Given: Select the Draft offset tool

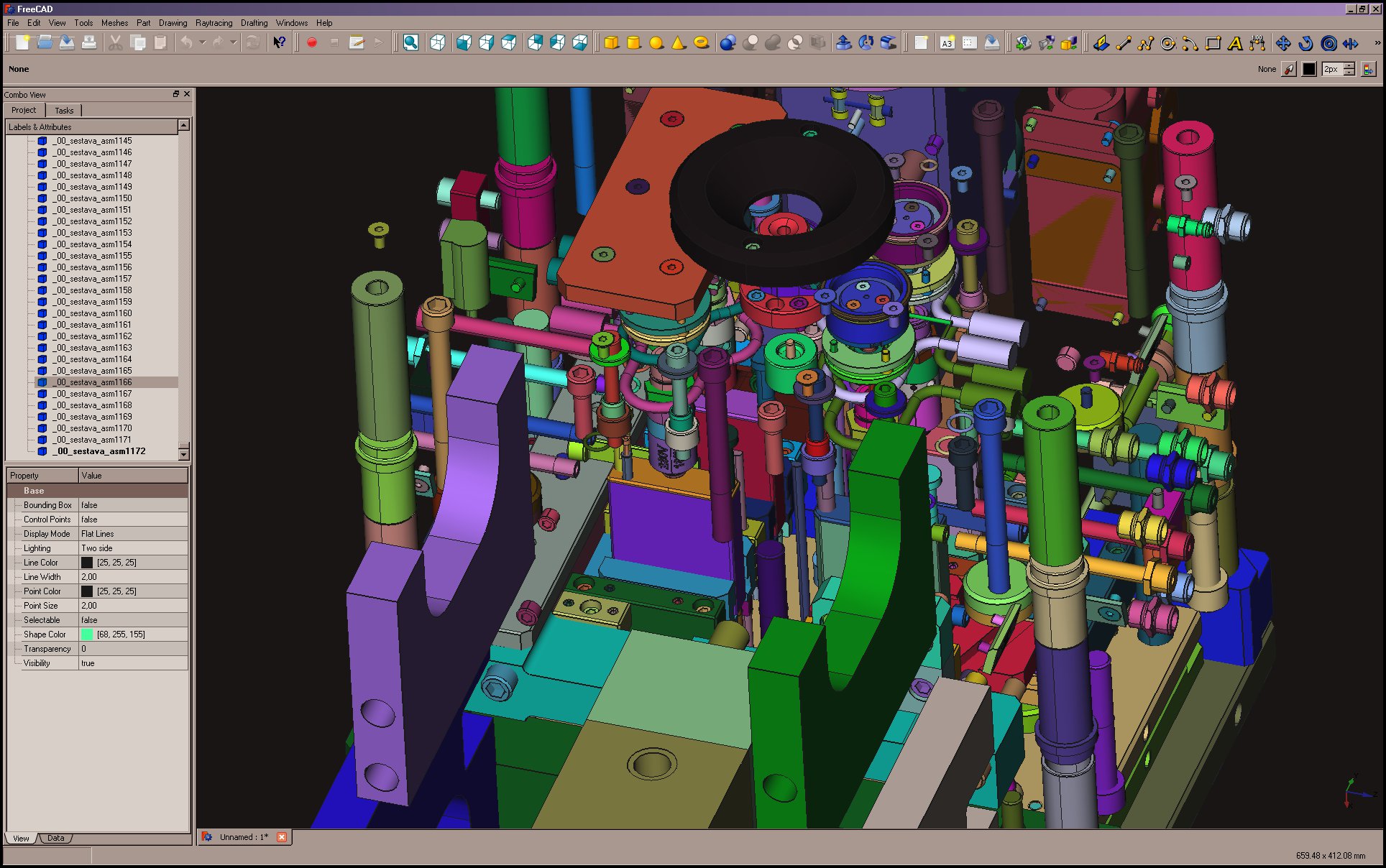Looking at the screenshot, I should (1329, 43).
